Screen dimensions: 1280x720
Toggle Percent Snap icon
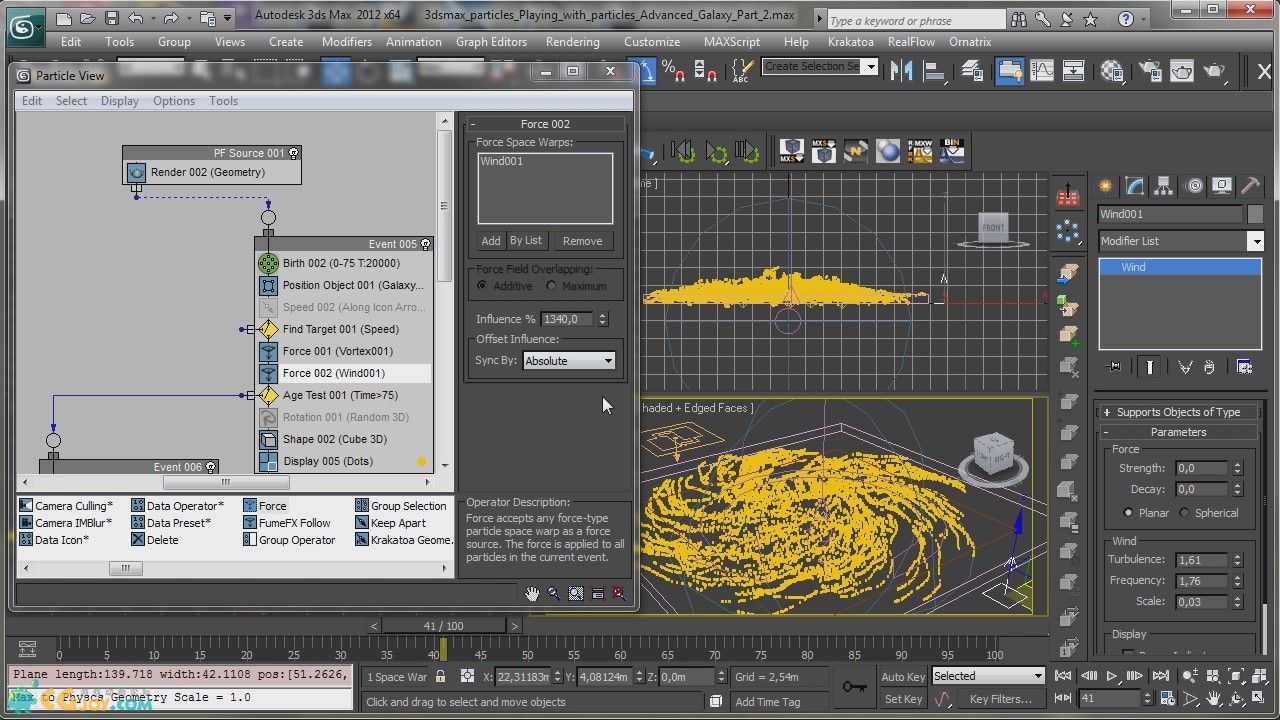point(674,70)
